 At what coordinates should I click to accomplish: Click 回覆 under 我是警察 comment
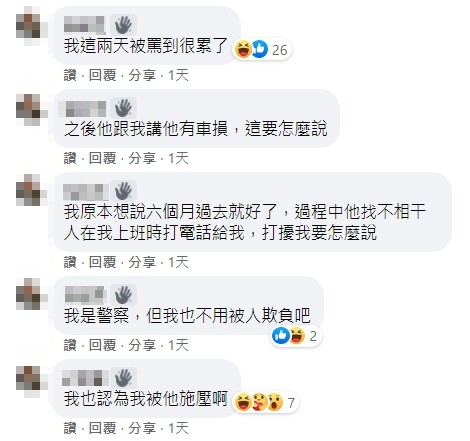[x=102, y=345]
